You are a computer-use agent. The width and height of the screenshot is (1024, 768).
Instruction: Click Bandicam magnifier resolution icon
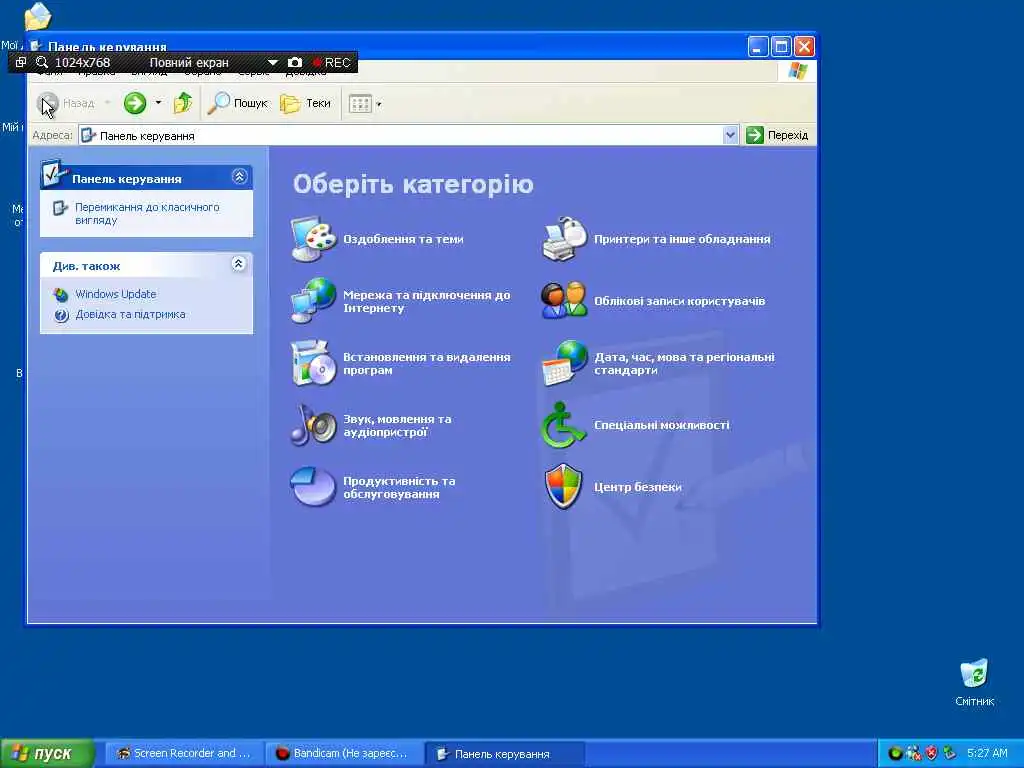tap(42, 62)
